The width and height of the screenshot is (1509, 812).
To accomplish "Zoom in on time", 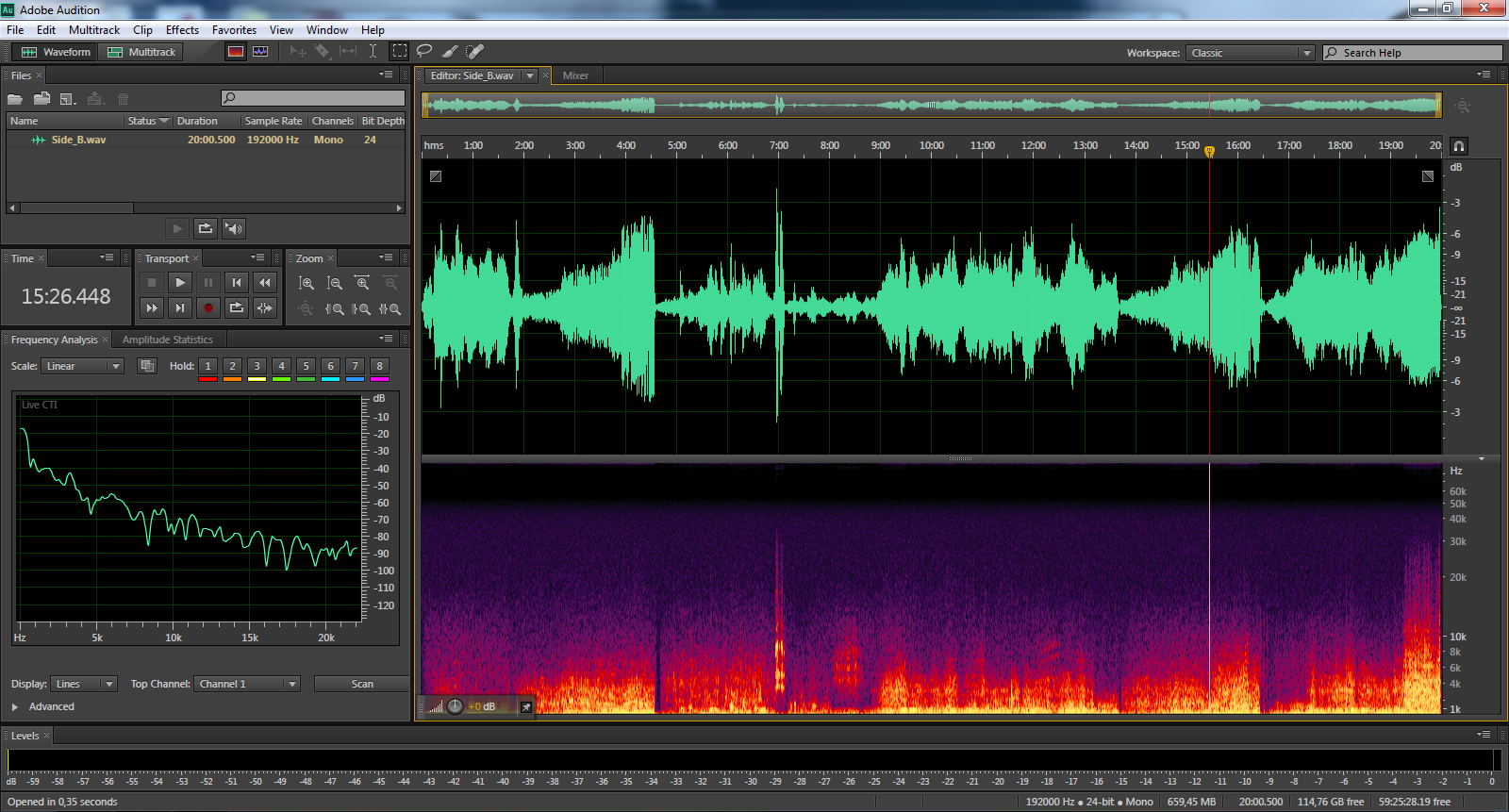I will (x=362, y=283).
